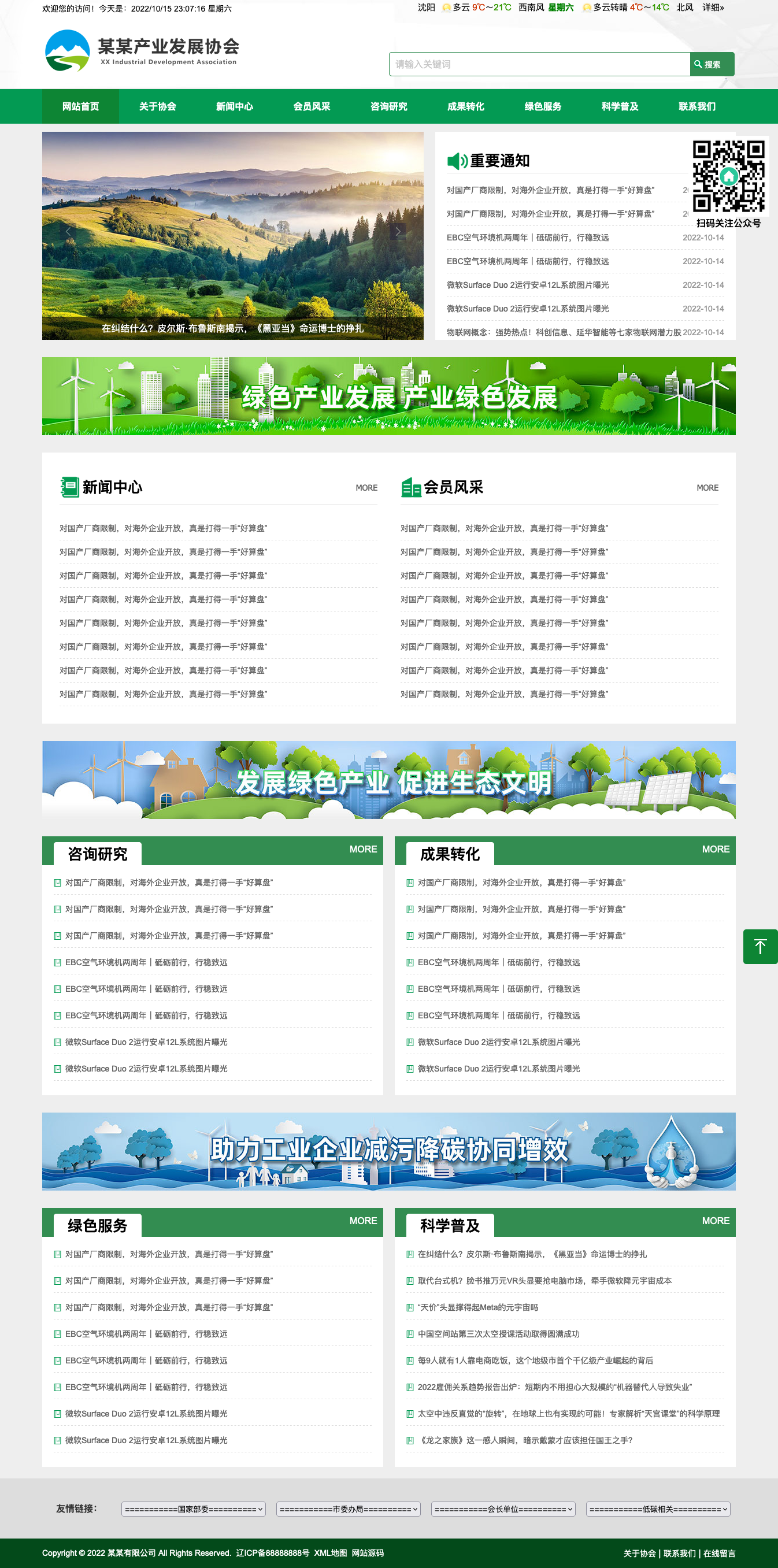Click the list icon before 中国空间站 article

(410, 1334)
